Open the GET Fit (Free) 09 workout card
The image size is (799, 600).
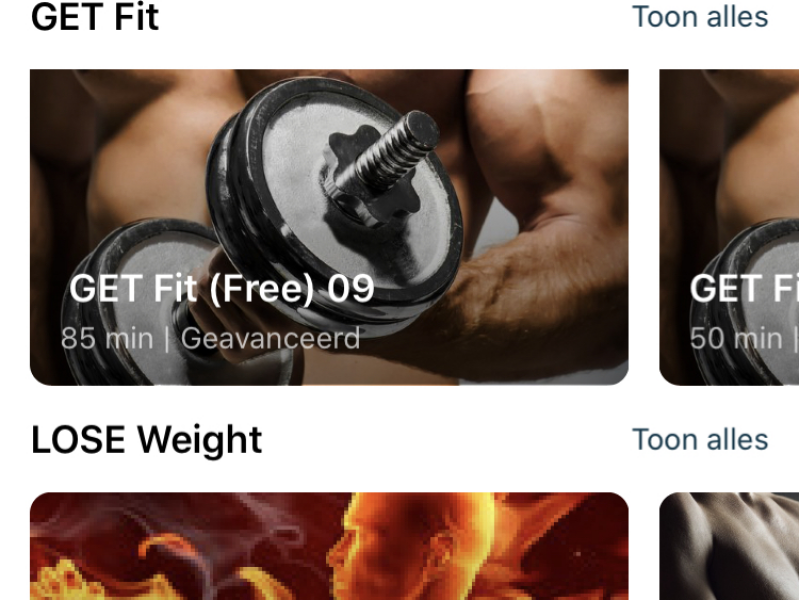coord(329,227)
